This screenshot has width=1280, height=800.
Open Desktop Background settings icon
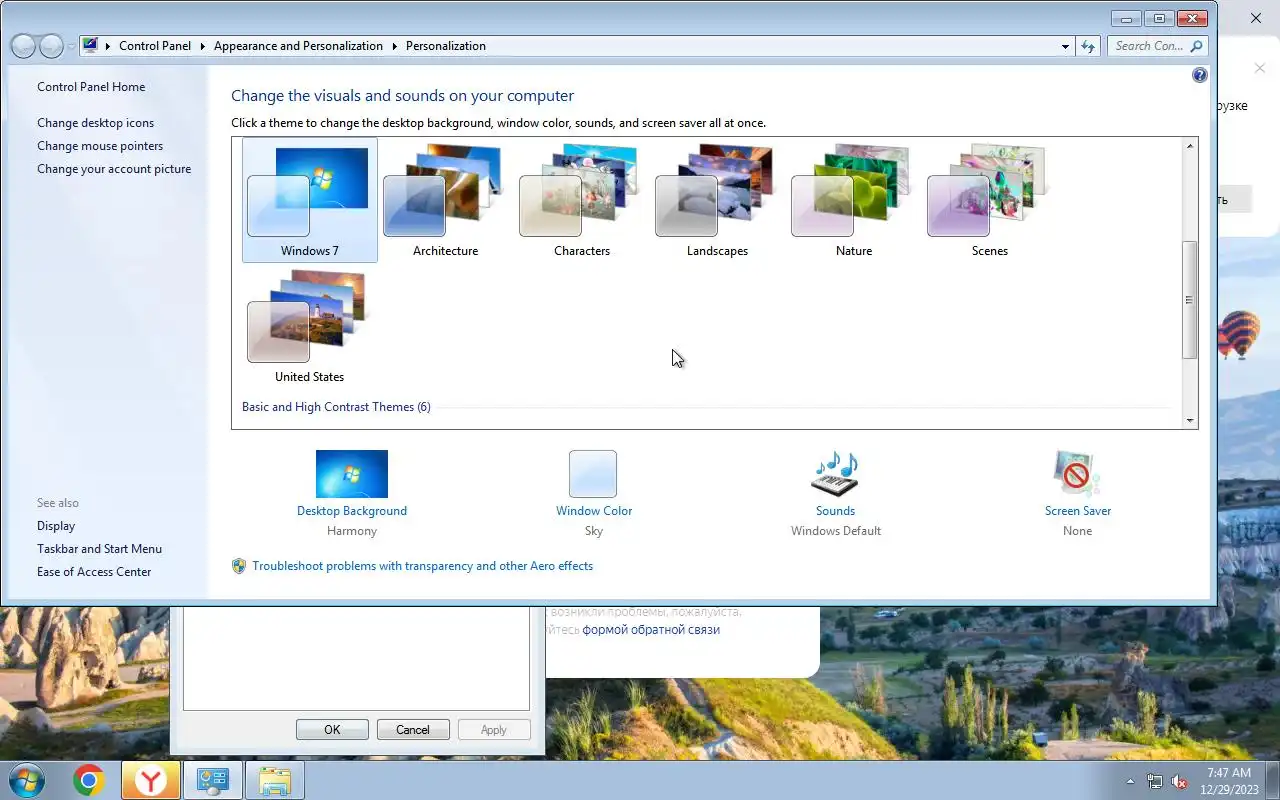point(352,474)
